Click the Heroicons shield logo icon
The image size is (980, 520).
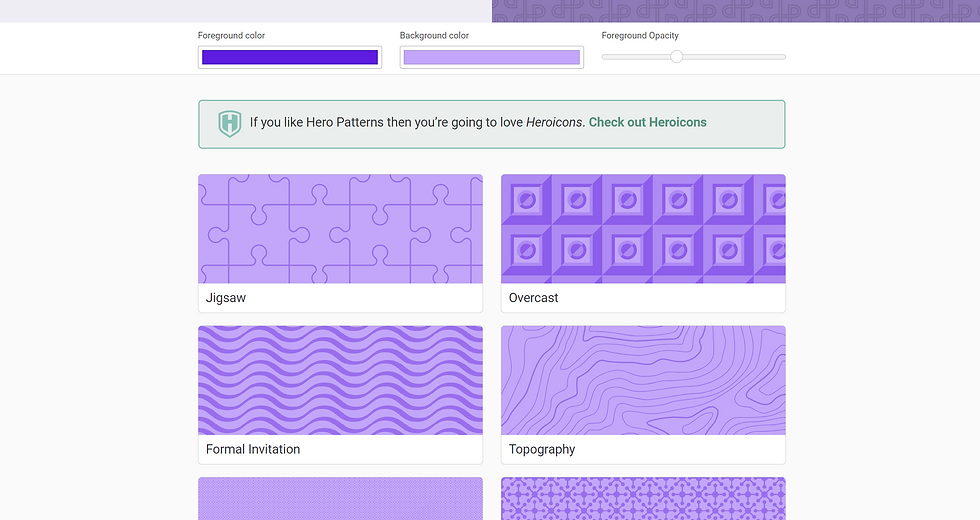(x=229, y=123)
